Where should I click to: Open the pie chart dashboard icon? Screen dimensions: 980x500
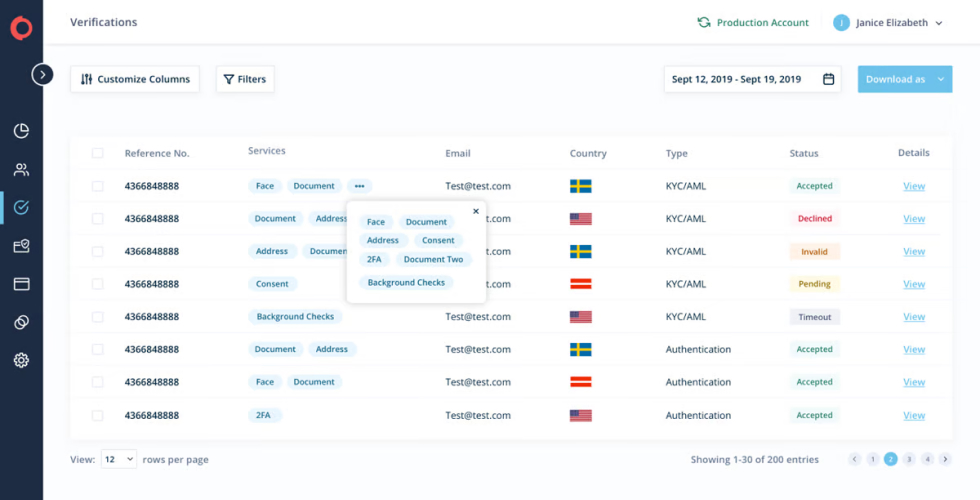pyautogui.click(x=21, y=131)
